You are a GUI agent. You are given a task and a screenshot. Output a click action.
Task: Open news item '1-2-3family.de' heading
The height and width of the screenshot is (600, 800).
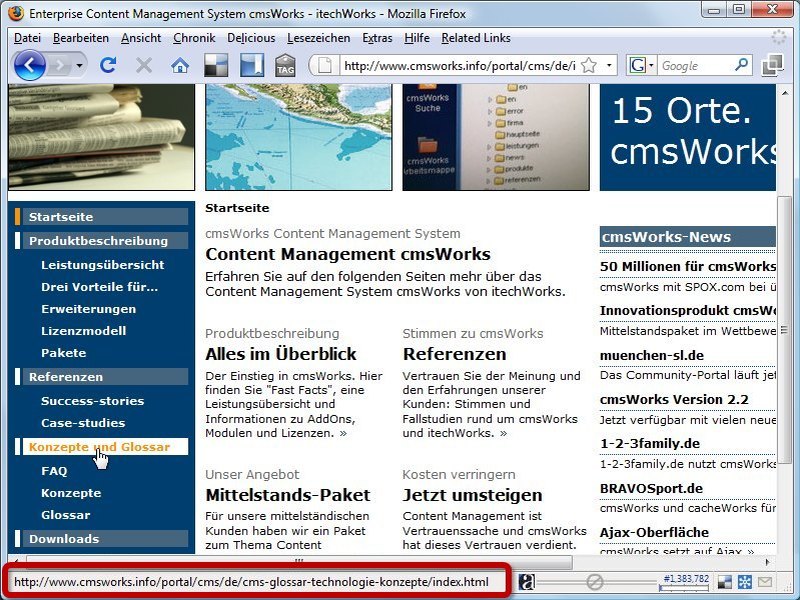(x=649, y=444)
